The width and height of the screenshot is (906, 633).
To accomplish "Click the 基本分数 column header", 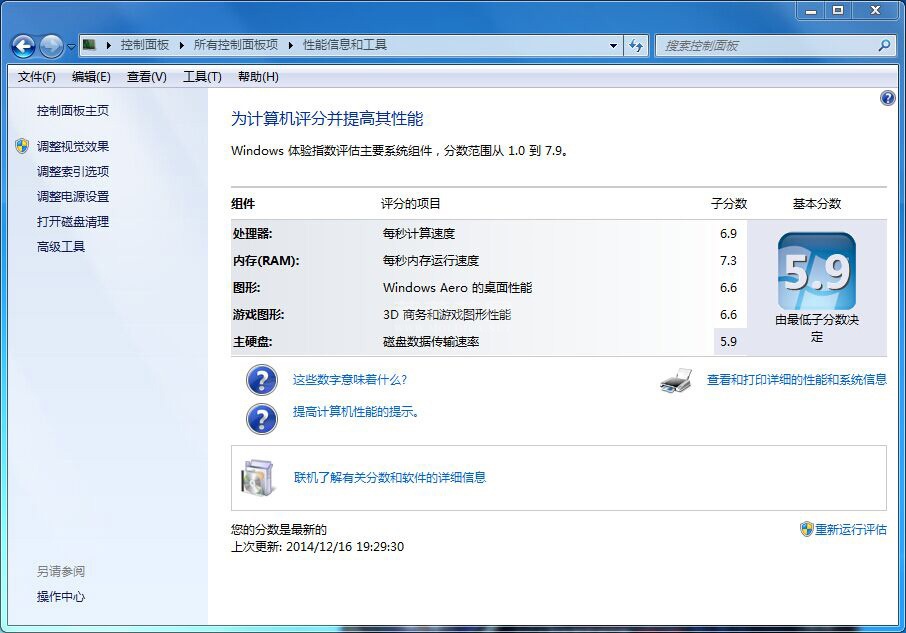I will tap(816, 204).
